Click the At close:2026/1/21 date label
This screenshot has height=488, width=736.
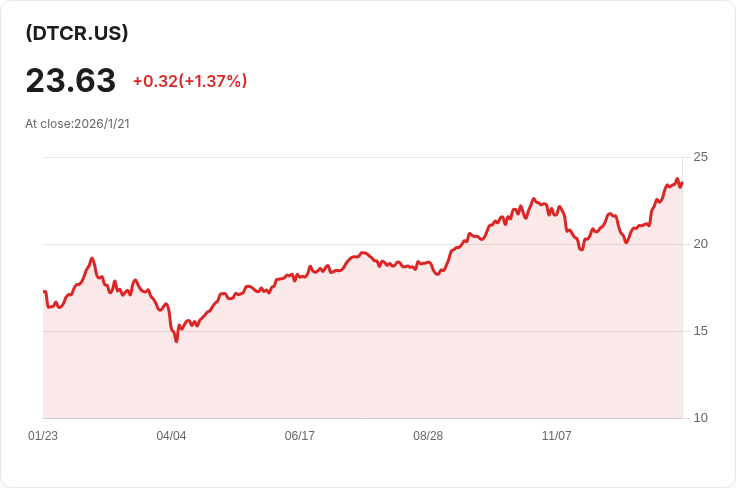click(x=78, y=124)
